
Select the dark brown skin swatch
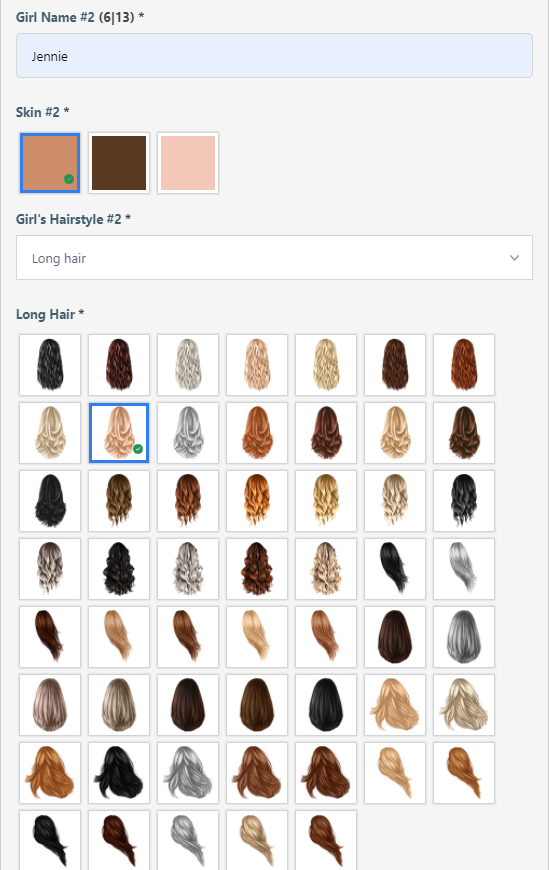(x=119, y=163)
